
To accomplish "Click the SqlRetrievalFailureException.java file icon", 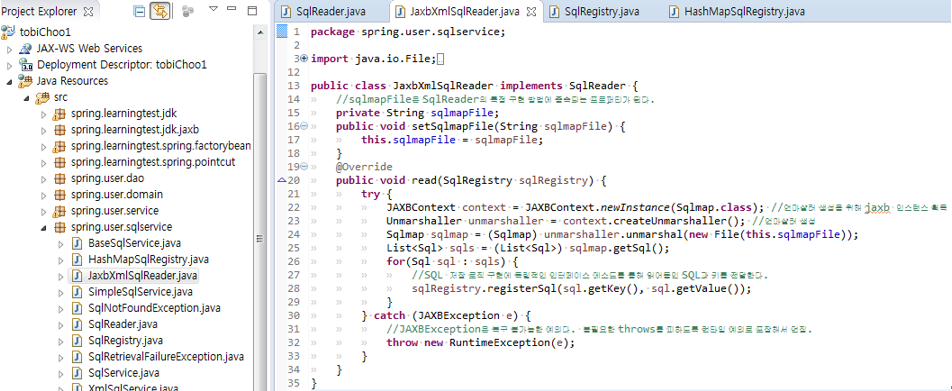I will [77, 356].
